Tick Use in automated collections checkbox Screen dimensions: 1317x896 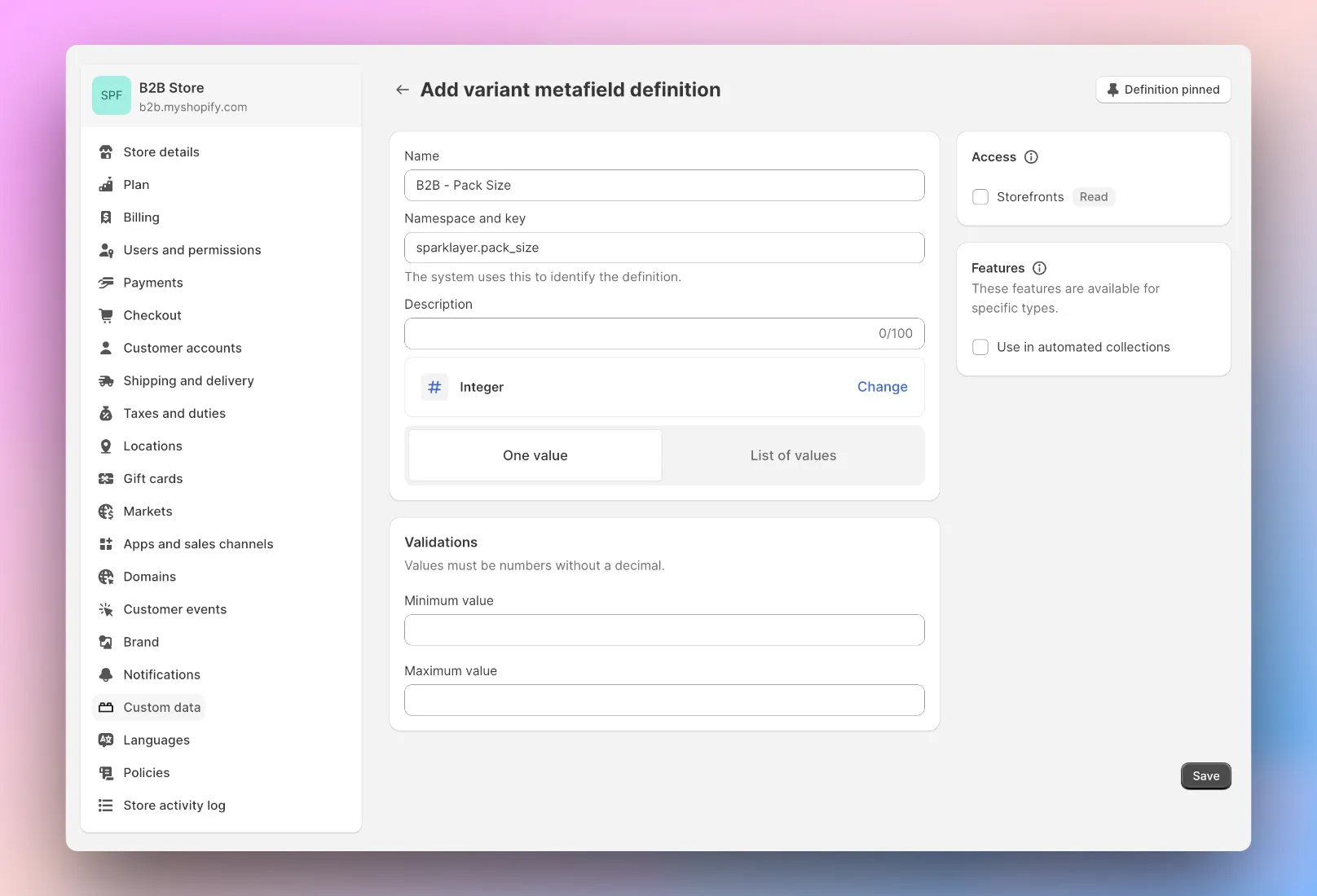[980, 347]
